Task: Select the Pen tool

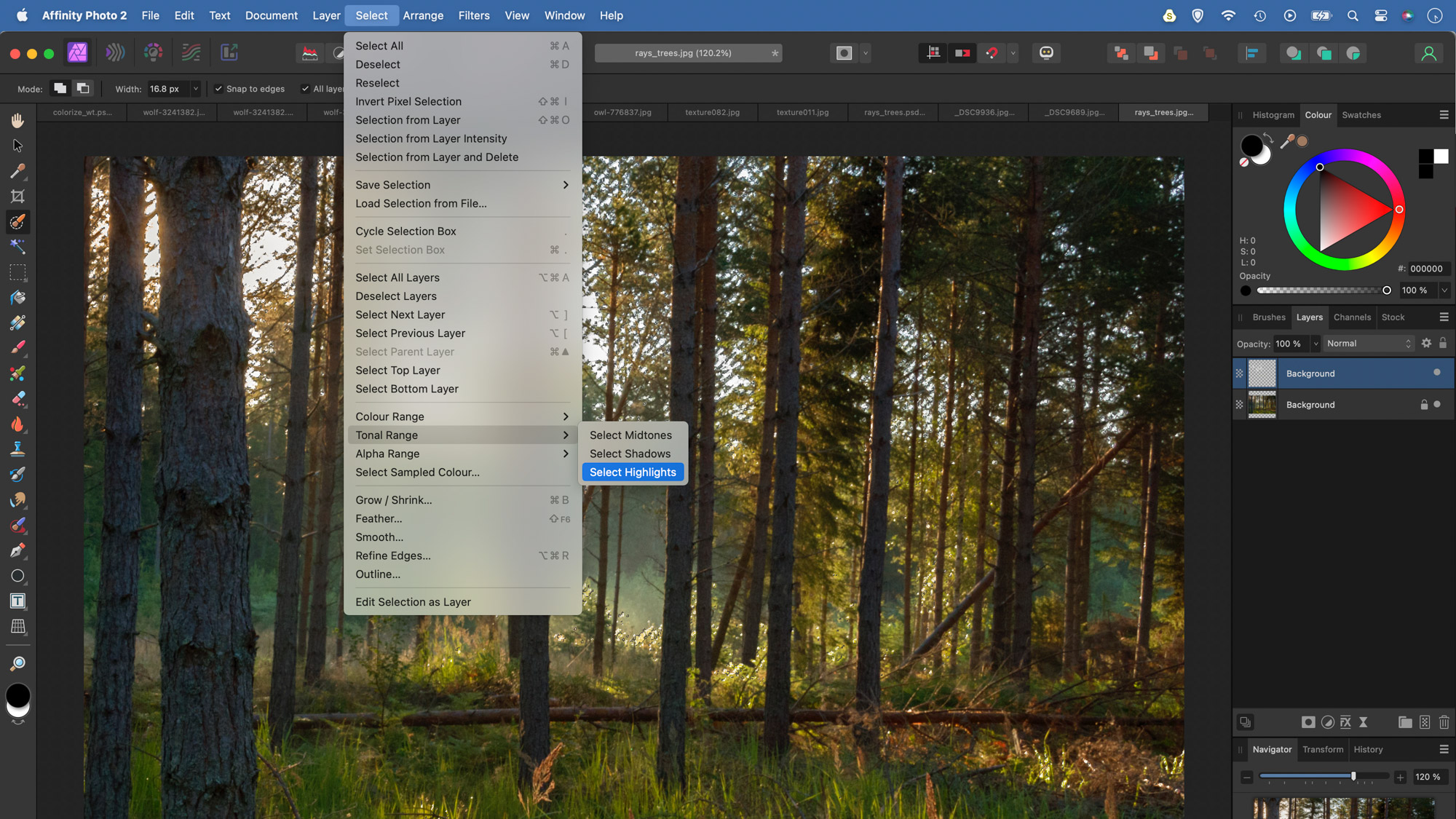Action: point(17,550)
